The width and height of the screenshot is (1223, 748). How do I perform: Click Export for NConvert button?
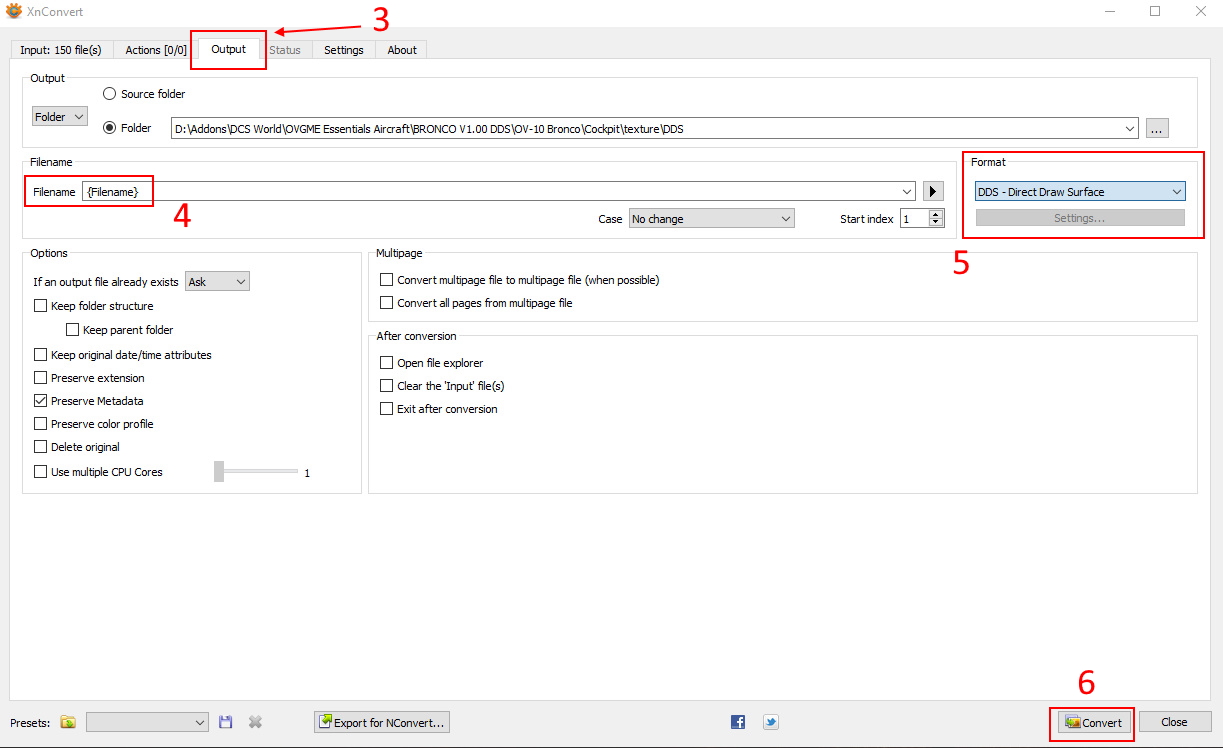click(x=382, y=722)
